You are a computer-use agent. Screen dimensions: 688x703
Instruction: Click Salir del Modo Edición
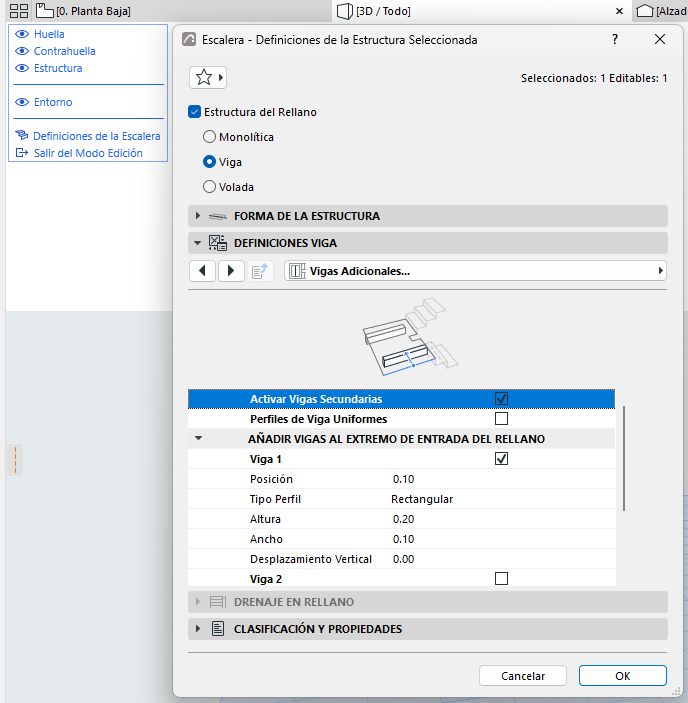[x=88, y=153]
